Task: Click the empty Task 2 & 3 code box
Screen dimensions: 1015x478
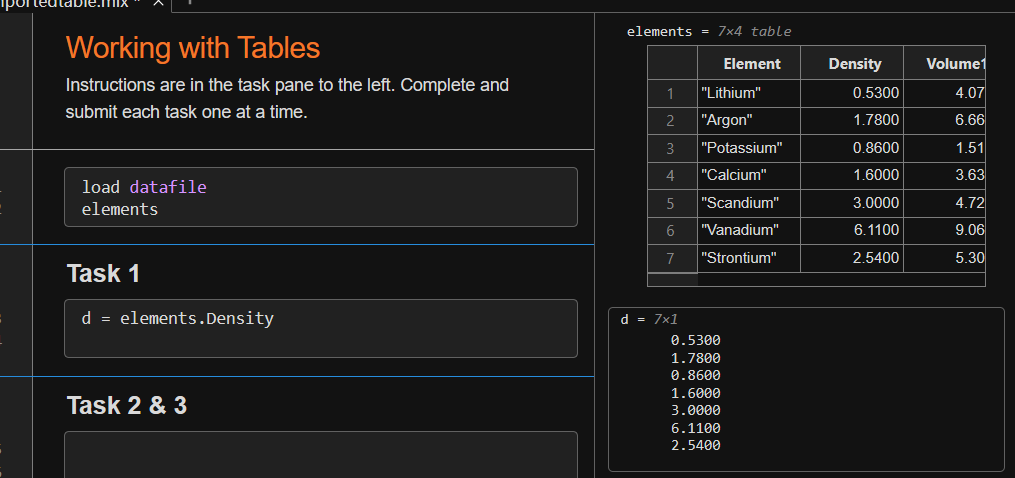Action: [320, 453]
